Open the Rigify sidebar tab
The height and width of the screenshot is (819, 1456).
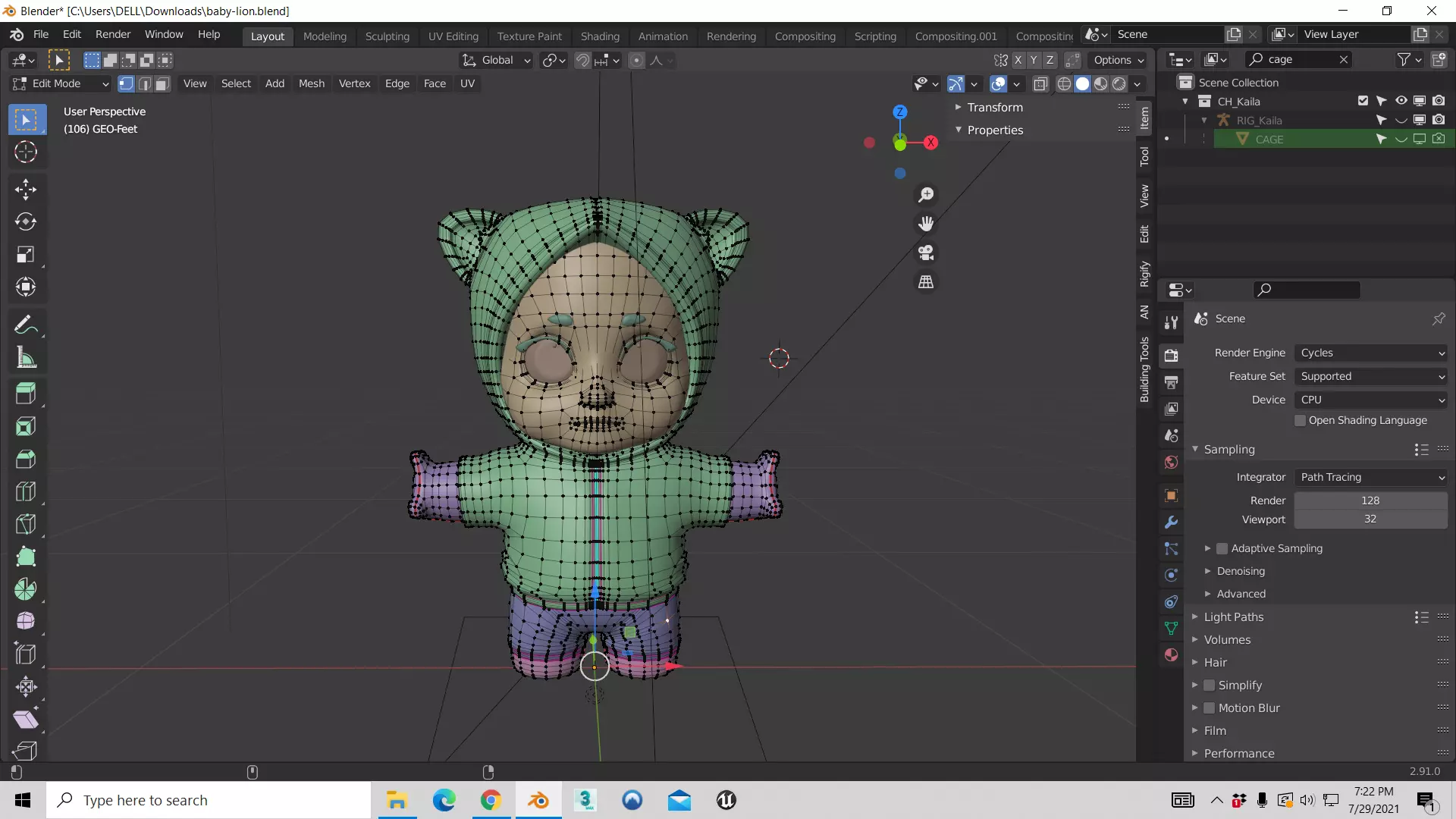point(1144,274)
